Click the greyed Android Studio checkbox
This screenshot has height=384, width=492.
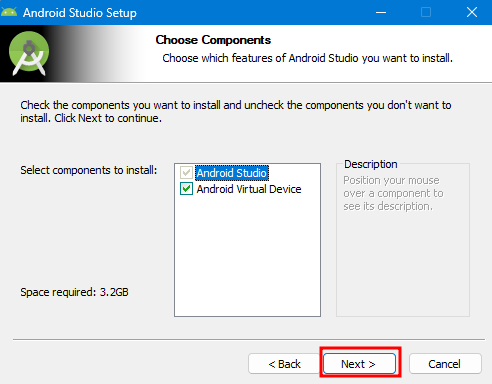(x=186, y=173)
